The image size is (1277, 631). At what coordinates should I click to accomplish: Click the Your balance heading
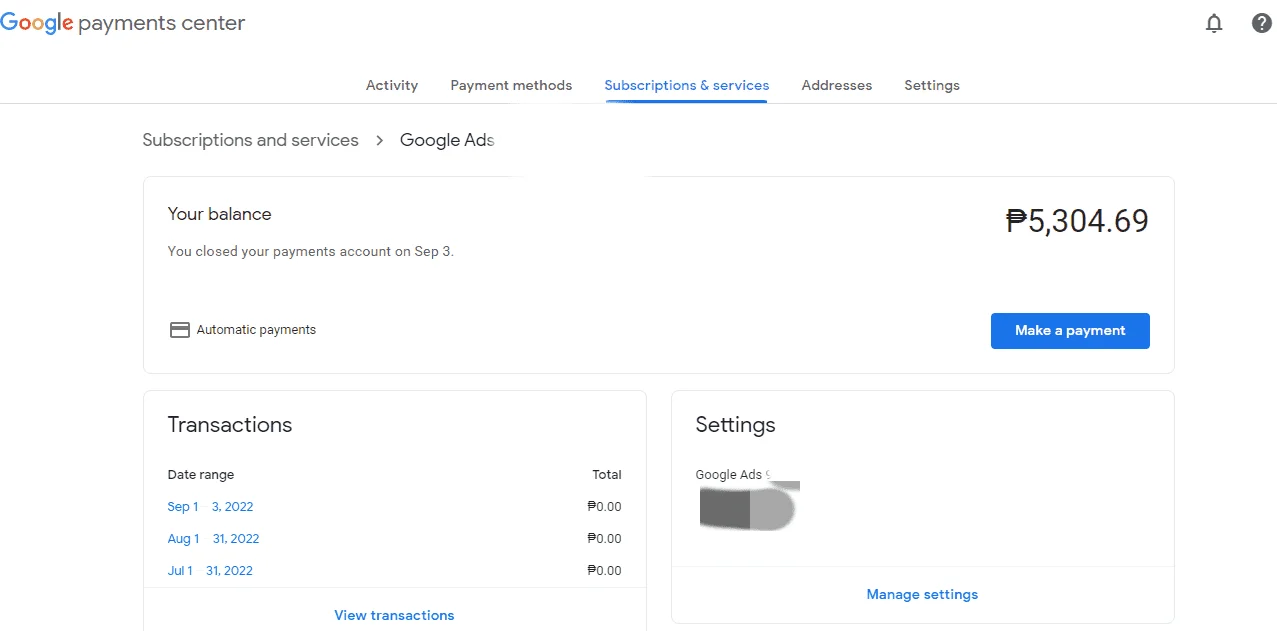tap(219, 214)
